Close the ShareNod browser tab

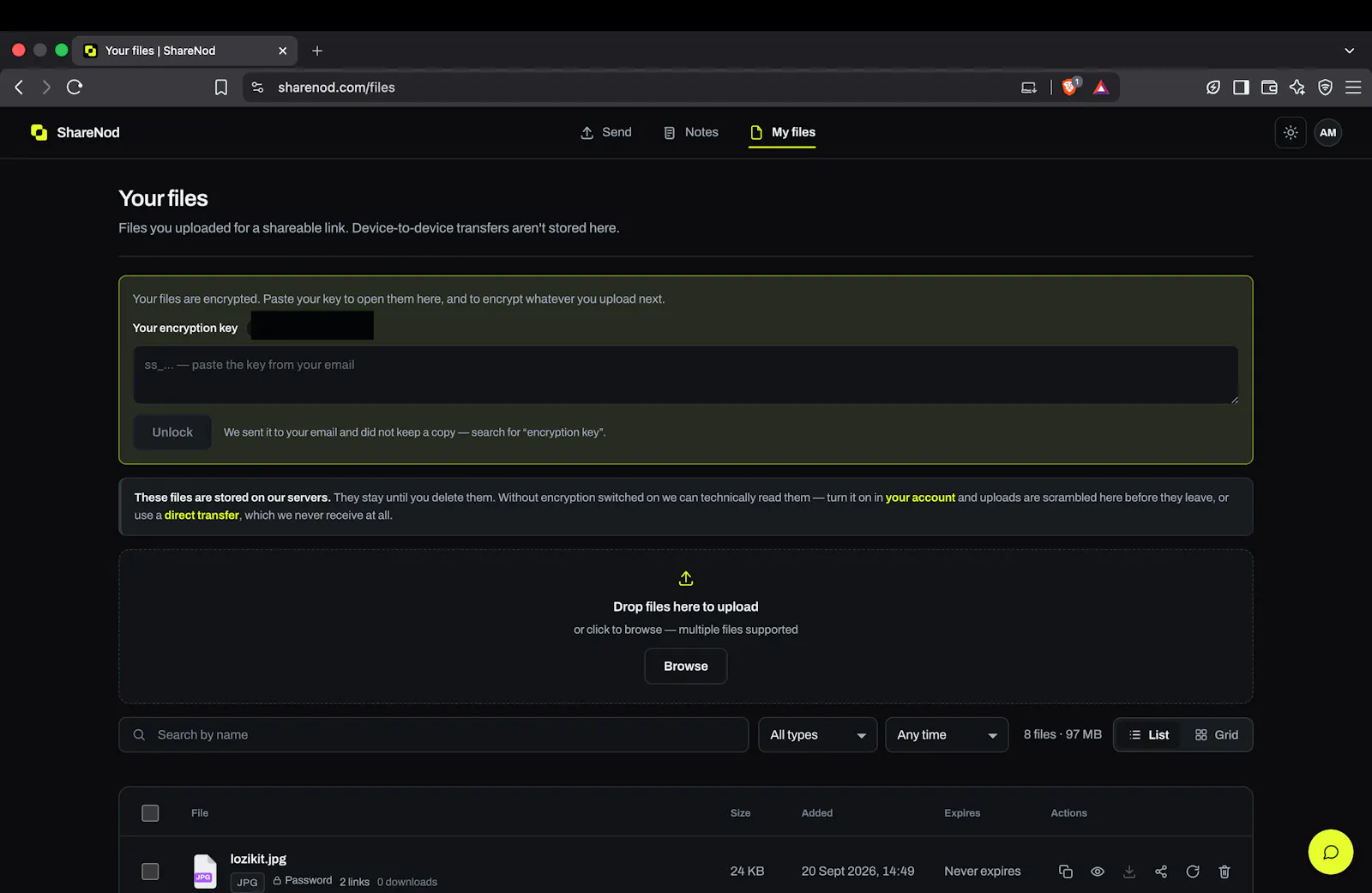(283, 51)
